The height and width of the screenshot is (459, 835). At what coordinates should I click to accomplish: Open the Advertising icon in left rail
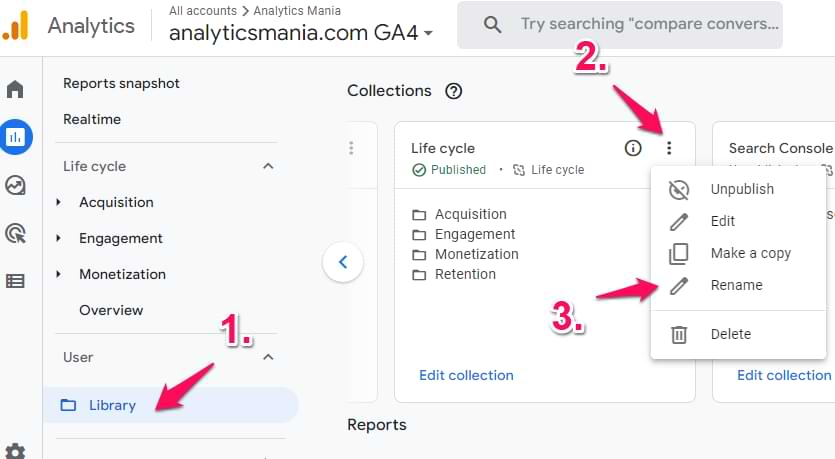point(15,233)
